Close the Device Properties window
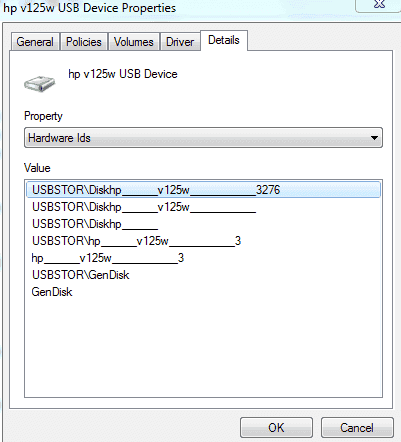The image size is (401, 442). coord(379,5)
